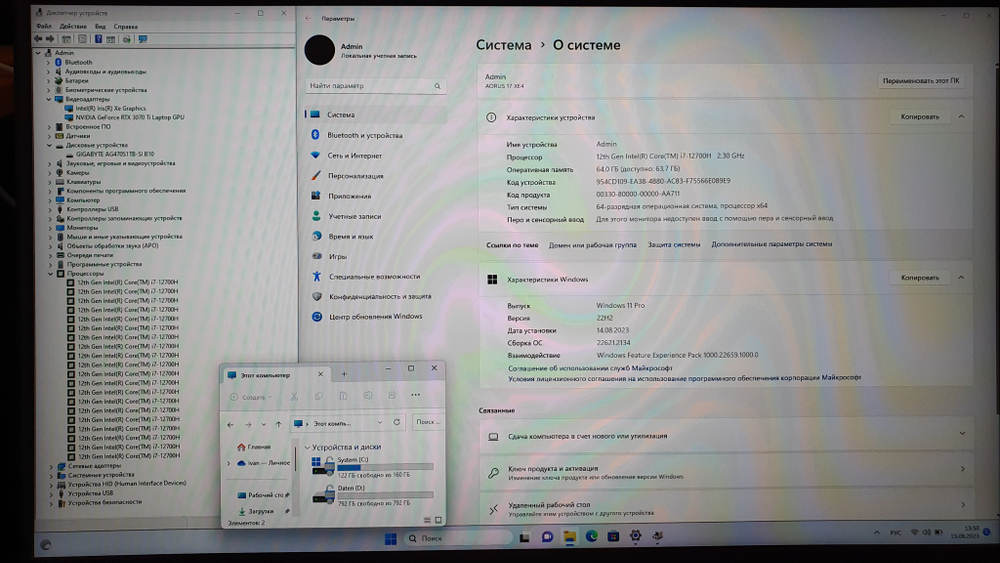Viewport: 1000px width, 563px height.
Task: Open Accessibility settings category
Action: [374, 277]
